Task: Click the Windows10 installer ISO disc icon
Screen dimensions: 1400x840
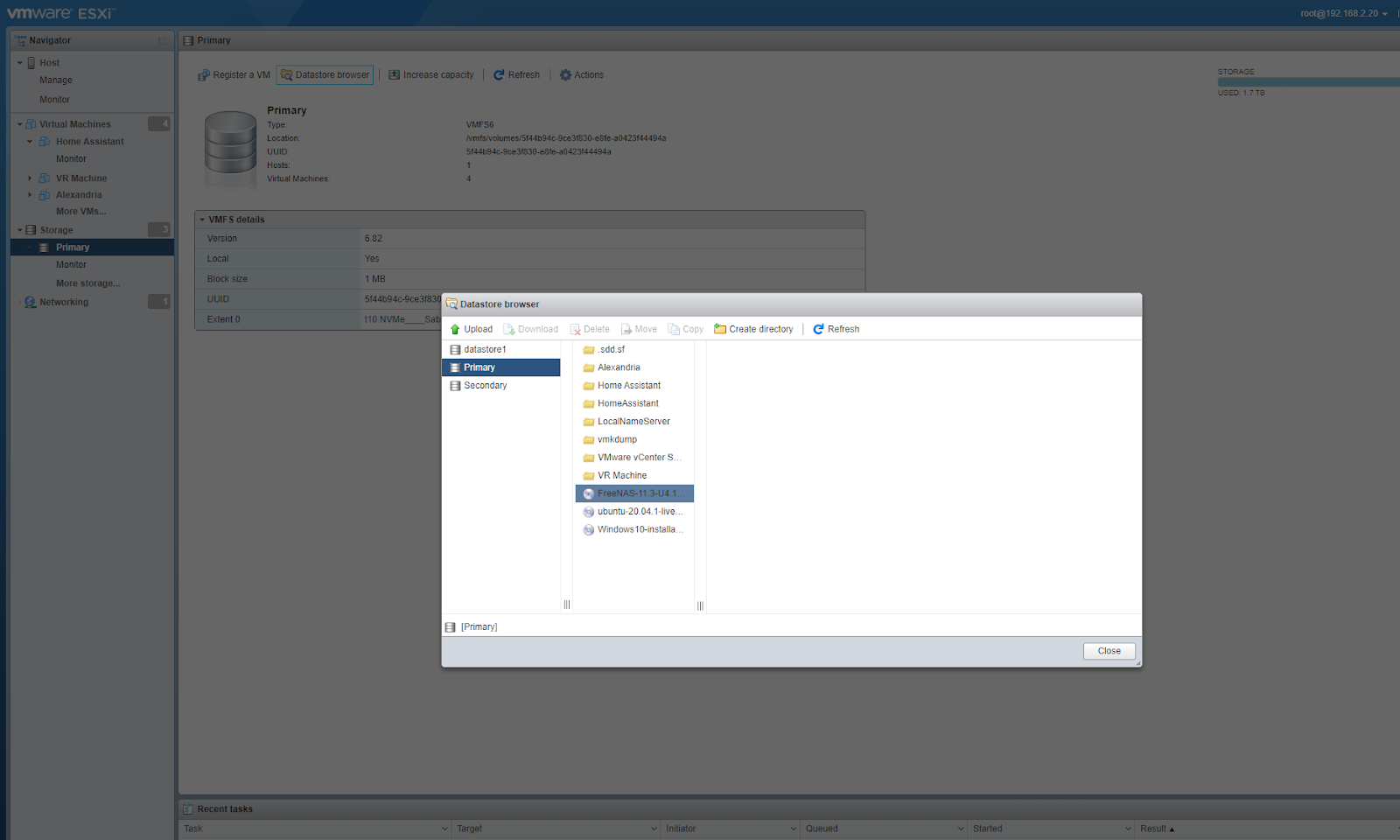Action: 589,530
